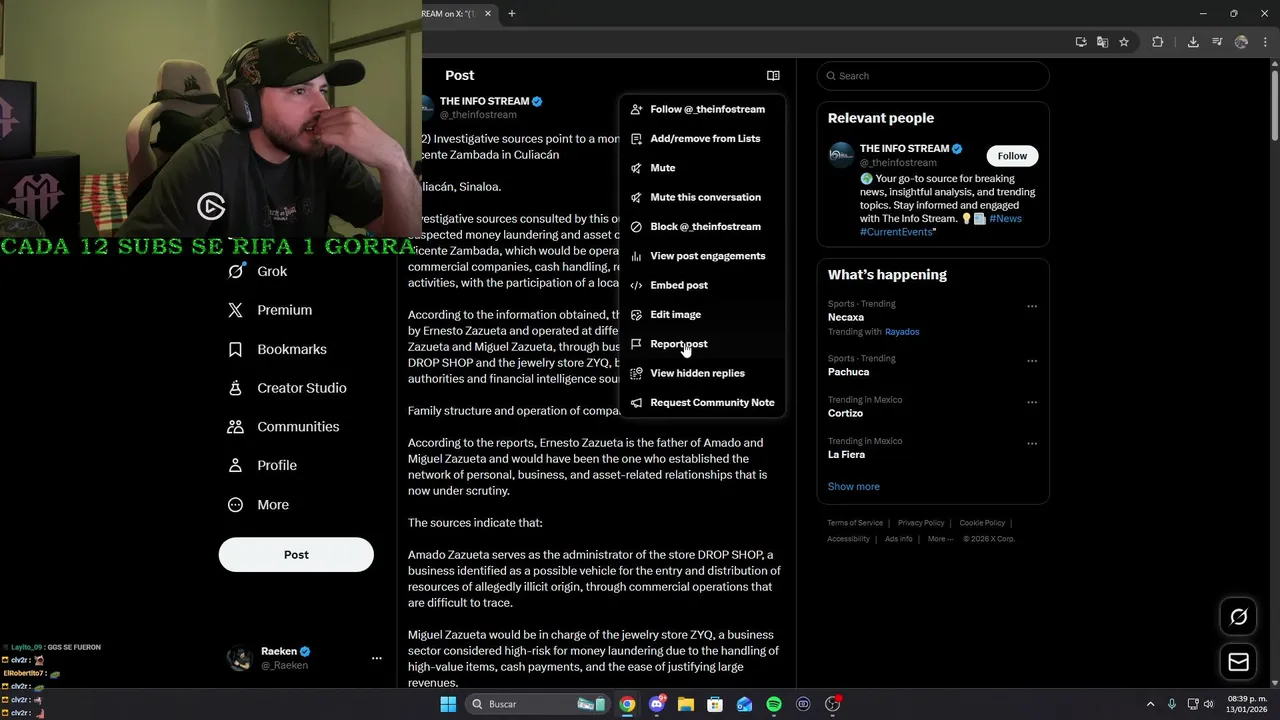Select Edit image menu entry
The image size is (1280, 720).
coord(702,314)
